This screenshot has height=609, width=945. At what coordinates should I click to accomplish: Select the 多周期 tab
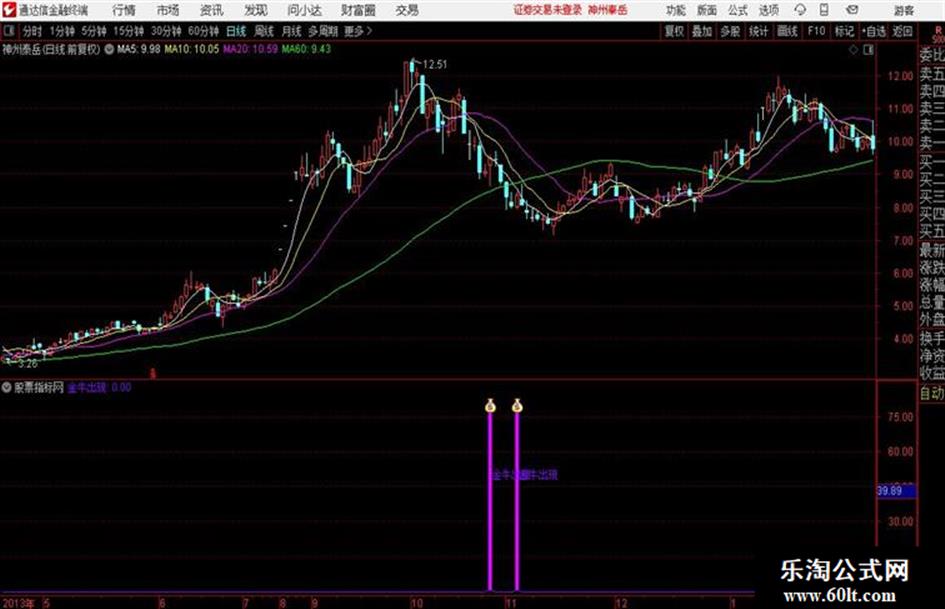pos(323,31)
